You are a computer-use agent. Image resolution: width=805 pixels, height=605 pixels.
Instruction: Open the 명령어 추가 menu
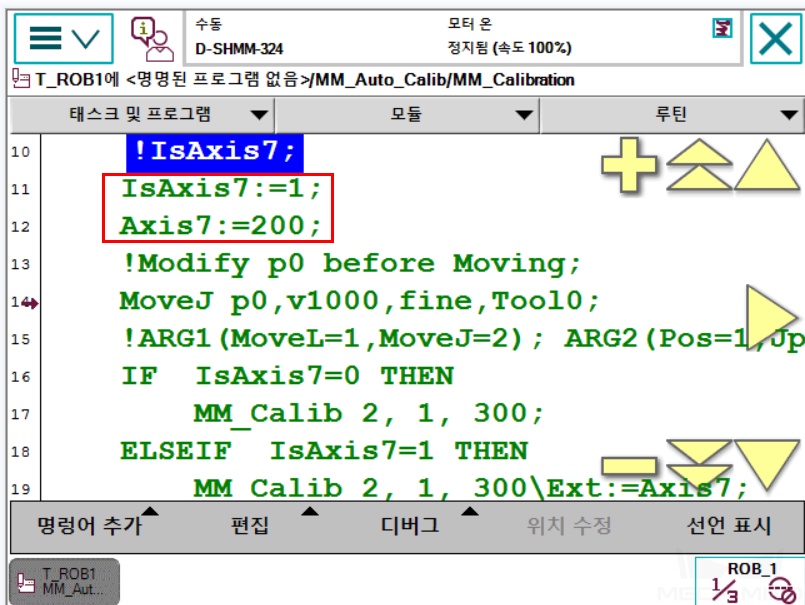click(x=90, y=525)
